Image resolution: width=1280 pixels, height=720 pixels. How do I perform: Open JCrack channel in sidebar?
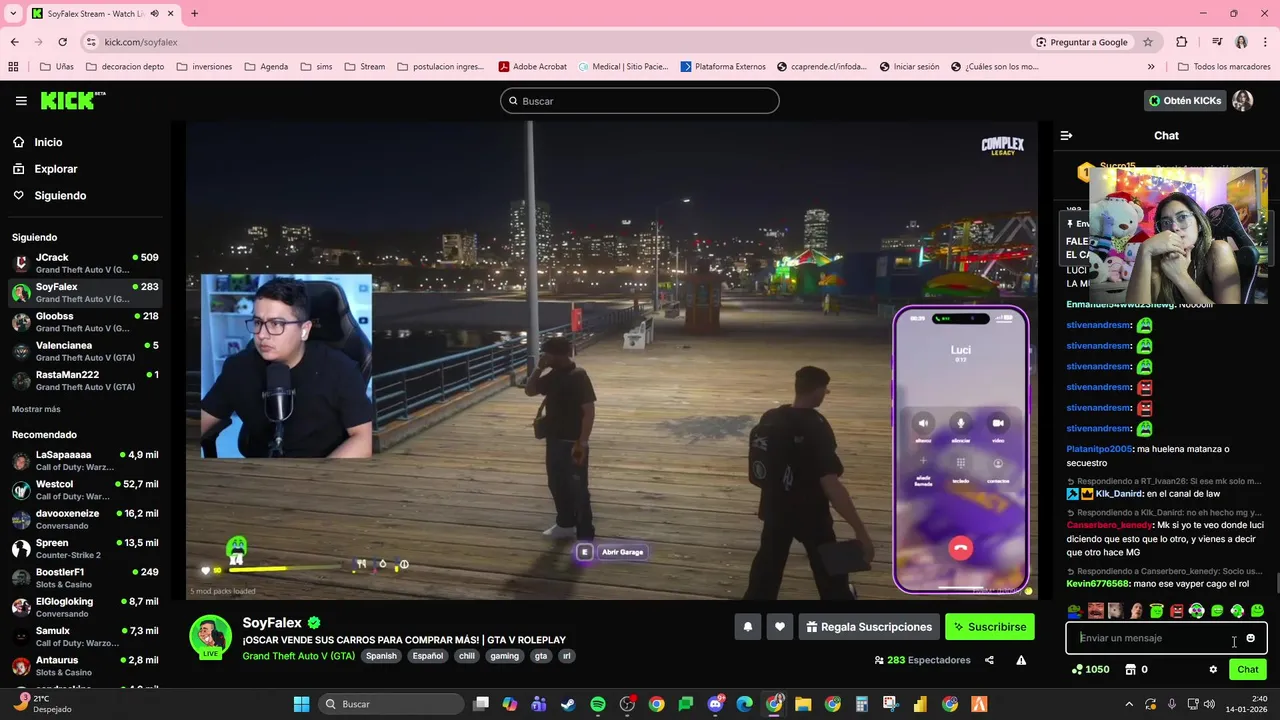[x=85, y=263]
